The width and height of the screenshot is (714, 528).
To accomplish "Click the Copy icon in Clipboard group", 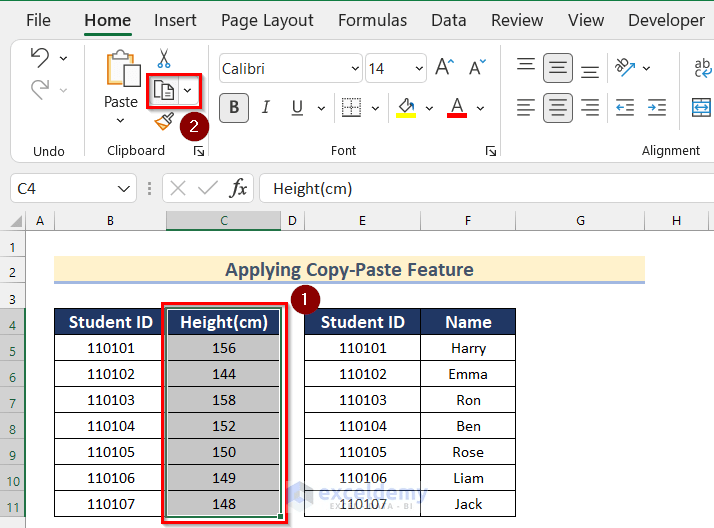I will (163, 90).
